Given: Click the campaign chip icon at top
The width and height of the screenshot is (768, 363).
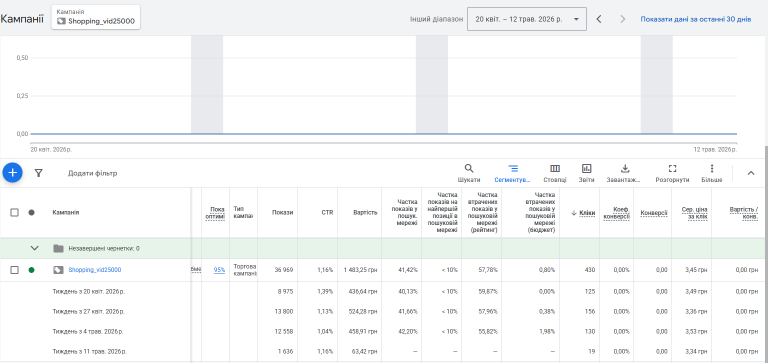Looking at the screenshot, I should click(x=61, y=21).
